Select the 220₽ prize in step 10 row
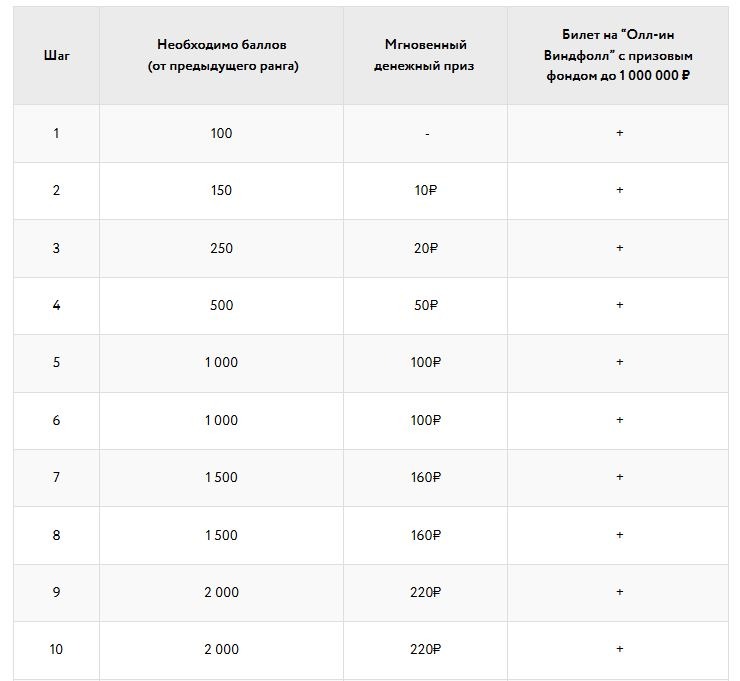This screenshot has width=740, height=681. (x=426, y=649)
